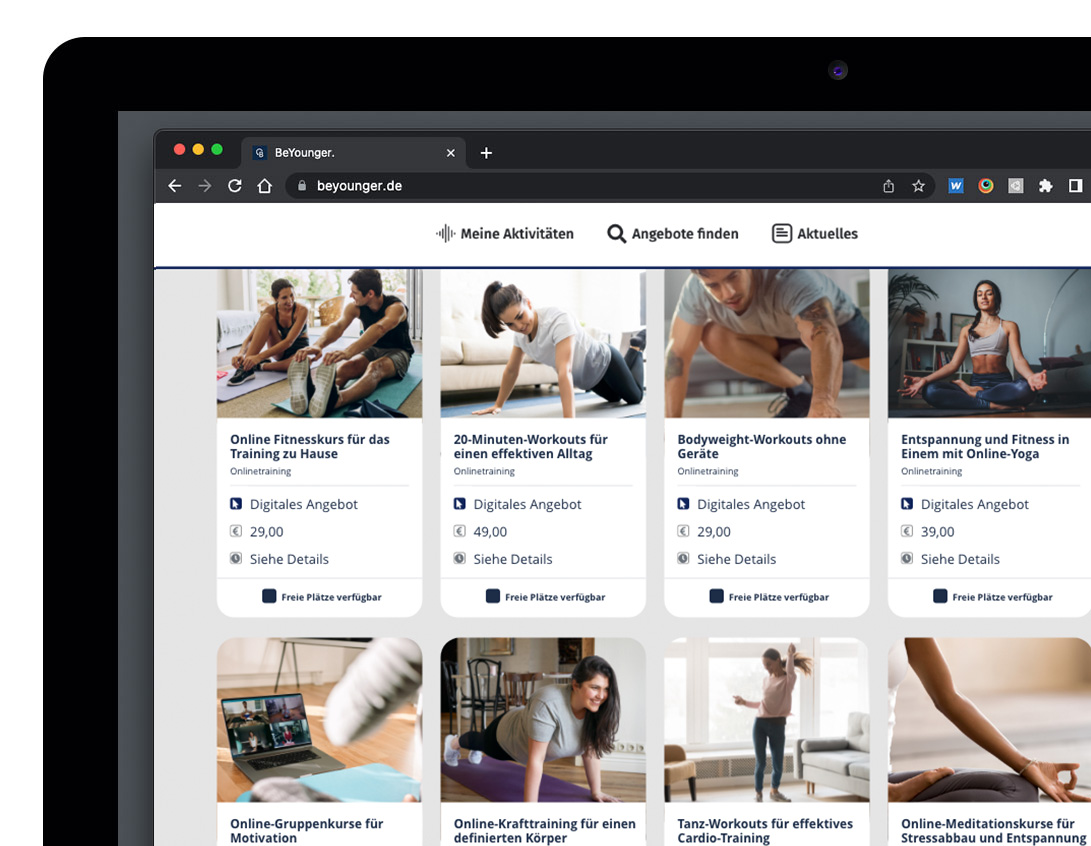
Task: Click Freie Plätze verfügbar on 20-Minuten-Workouts card
Action: click(x=546, y=597)
